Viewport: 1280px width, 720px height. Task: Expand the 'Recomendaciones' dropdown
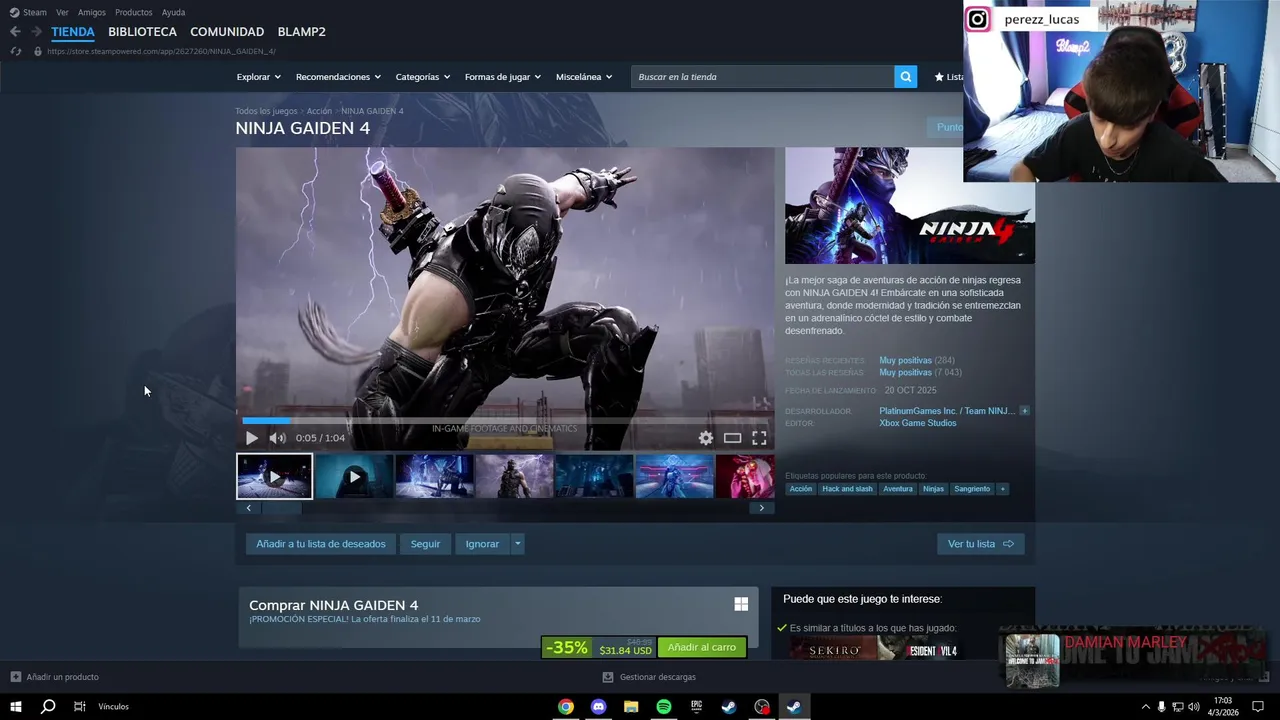point(338,77)
